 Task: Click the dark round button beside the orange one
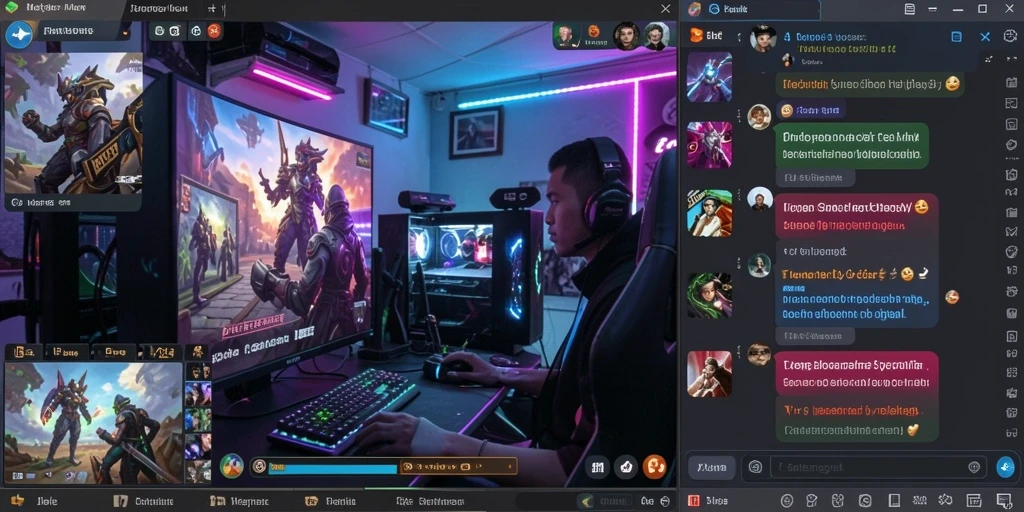[626, 466]
